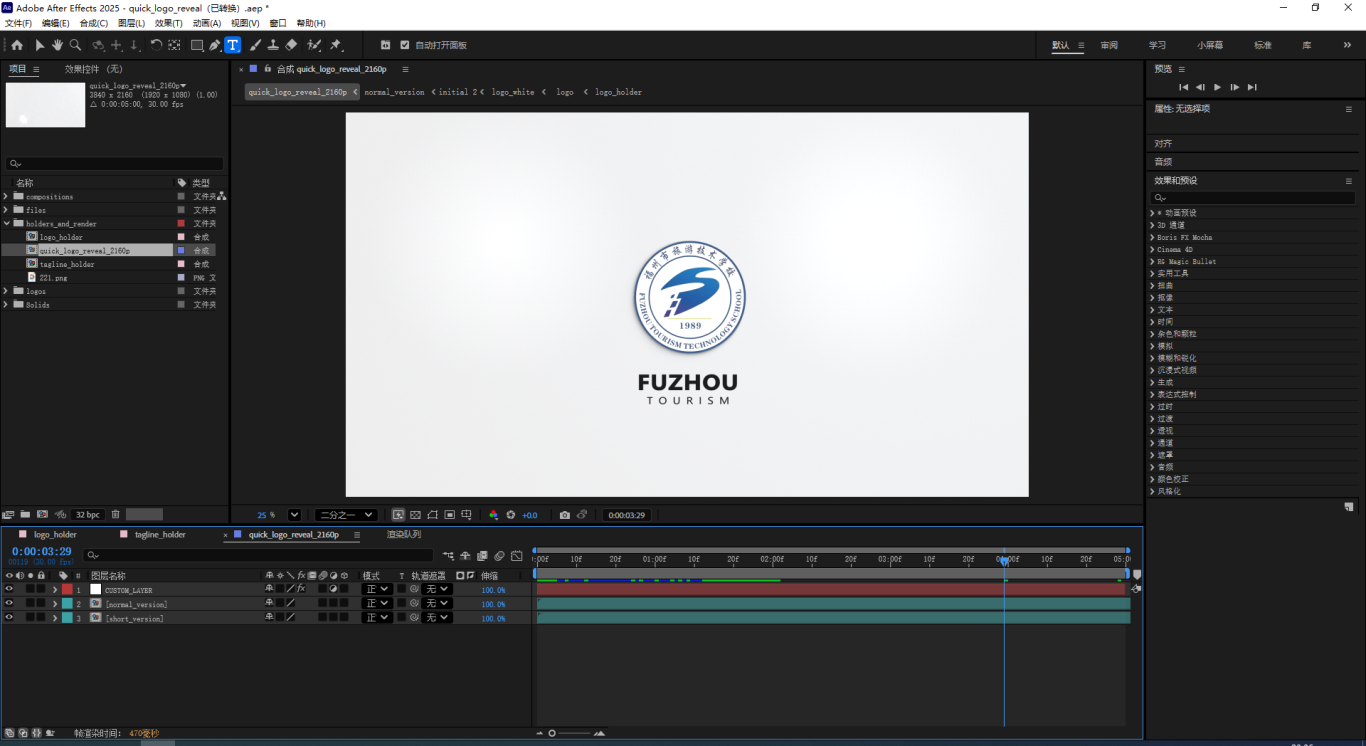This screenshot has width=1366, height=746.
Task: Select the Pen tool in toolbar
Action: pos(215,45)
